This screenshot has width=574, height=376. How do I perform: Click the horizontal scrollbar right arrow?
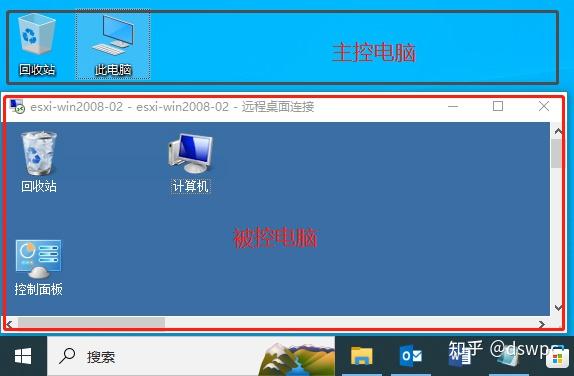[x=541, y=324]
